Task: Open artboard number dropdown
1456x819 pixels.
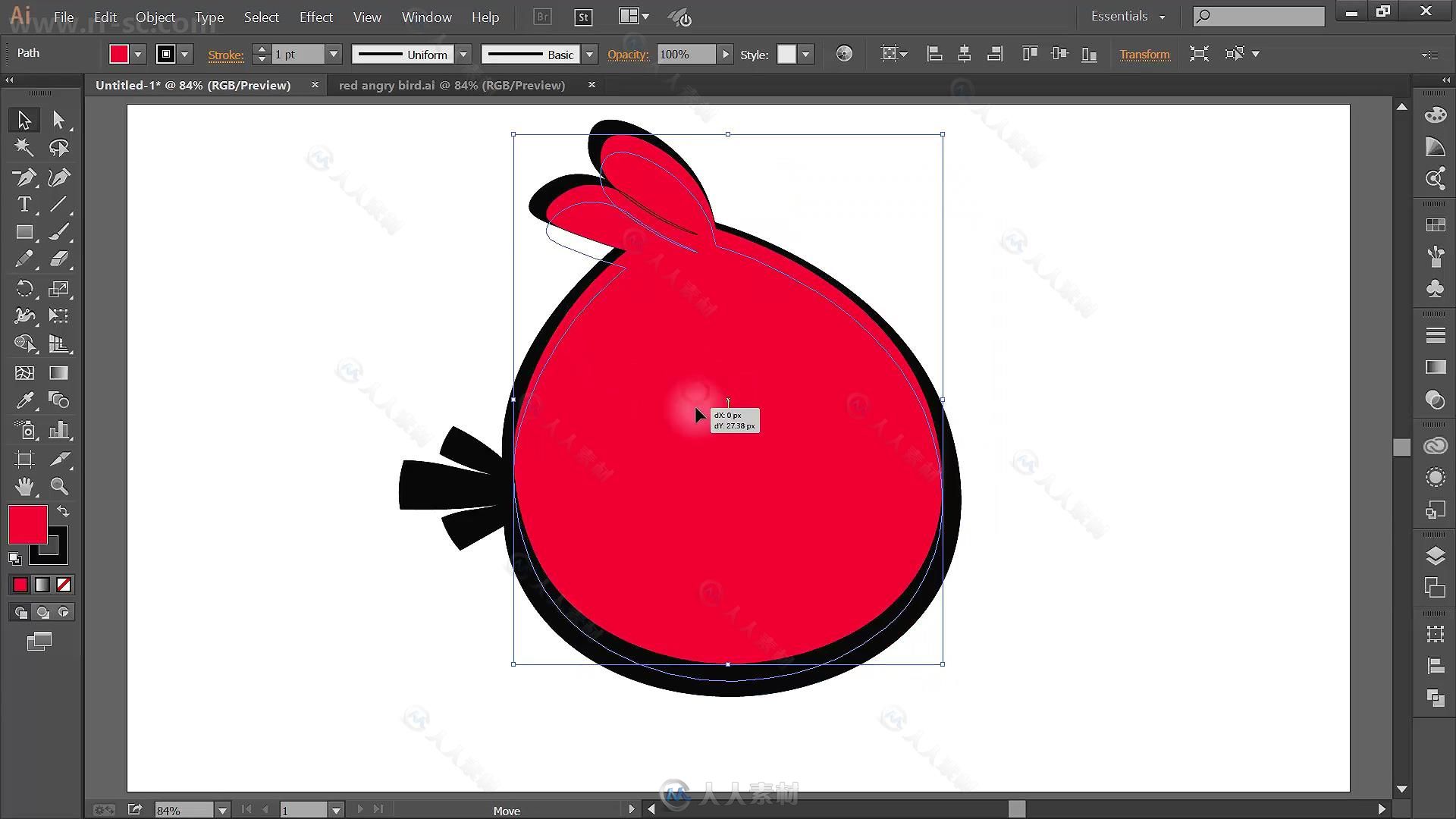Action: point(336,810)
